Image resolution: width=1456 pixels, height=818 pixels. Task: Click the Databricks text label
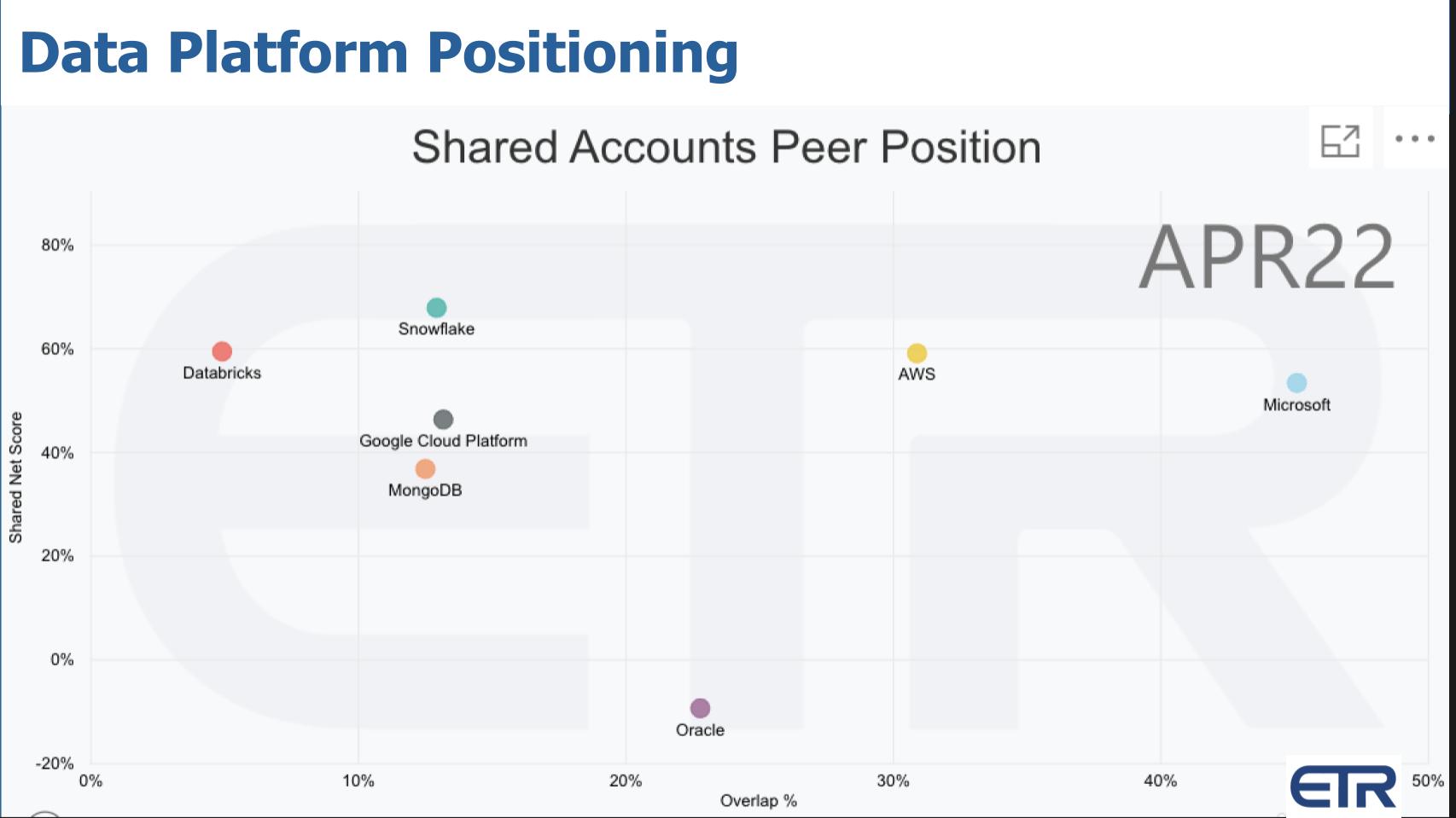(222, 373)
